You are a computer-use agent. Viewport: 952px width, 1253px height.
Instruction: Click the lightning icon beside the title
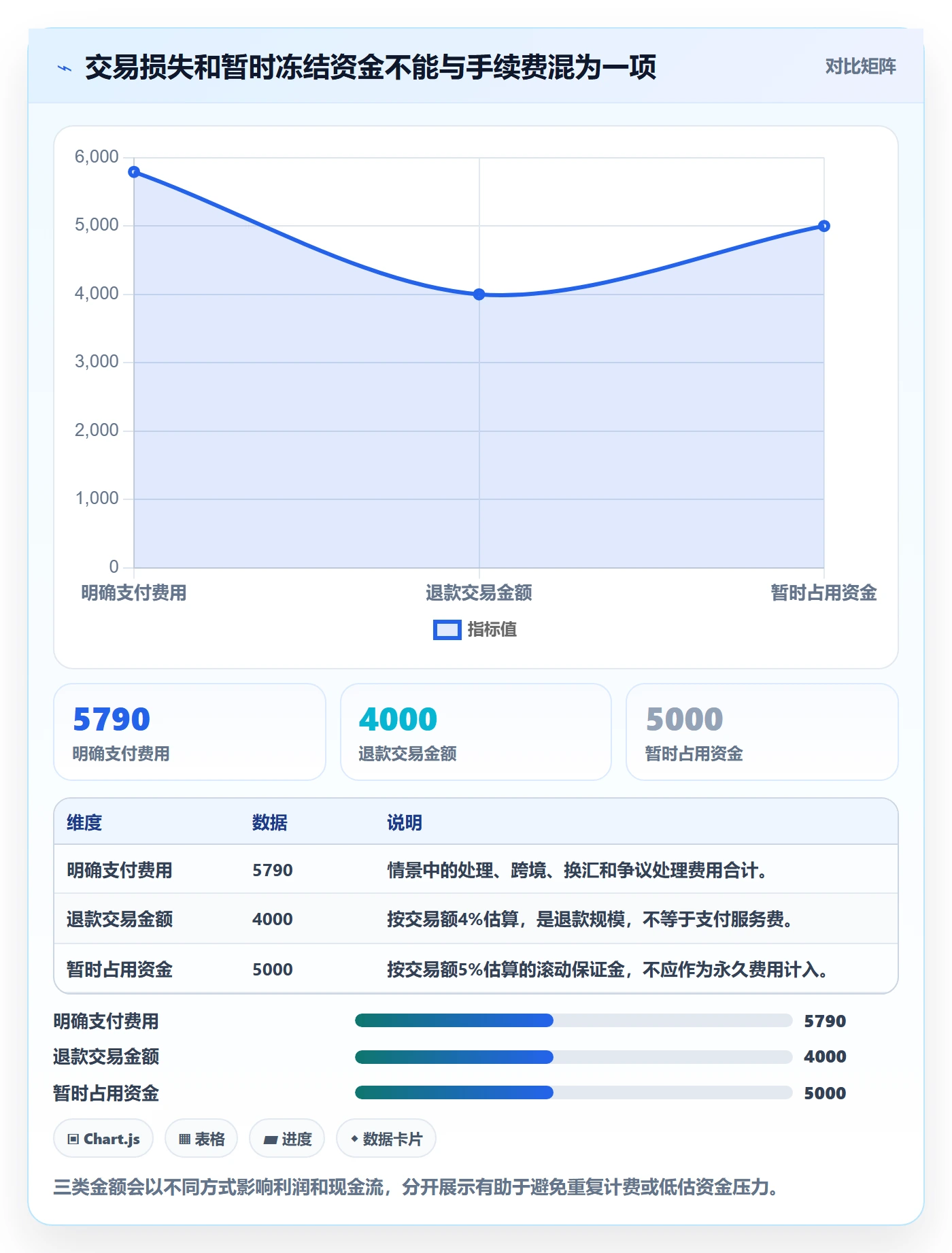tap(65, 68)
